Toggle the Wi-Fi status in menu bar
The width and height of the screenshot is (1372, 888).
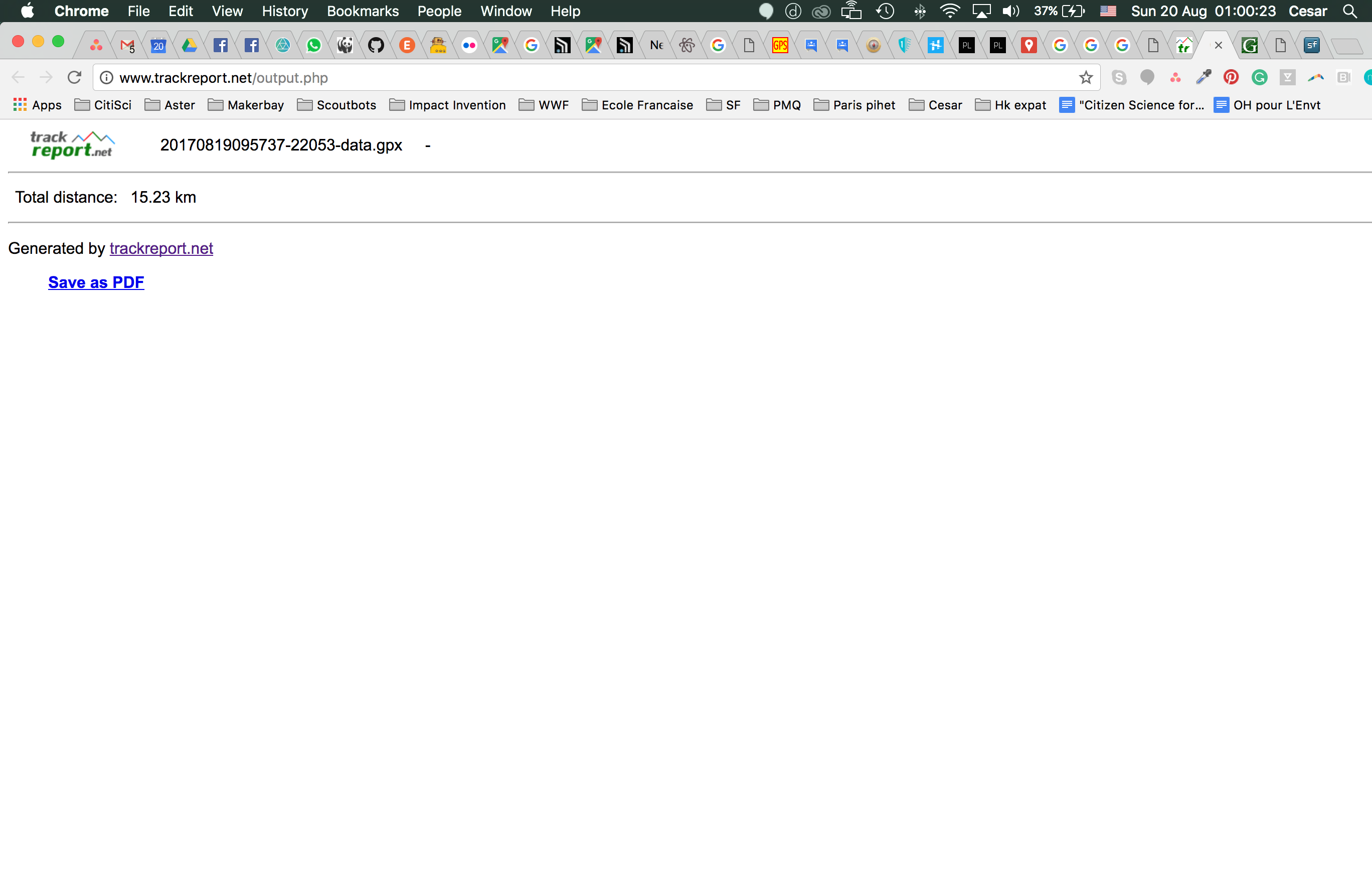pos(950,11)
